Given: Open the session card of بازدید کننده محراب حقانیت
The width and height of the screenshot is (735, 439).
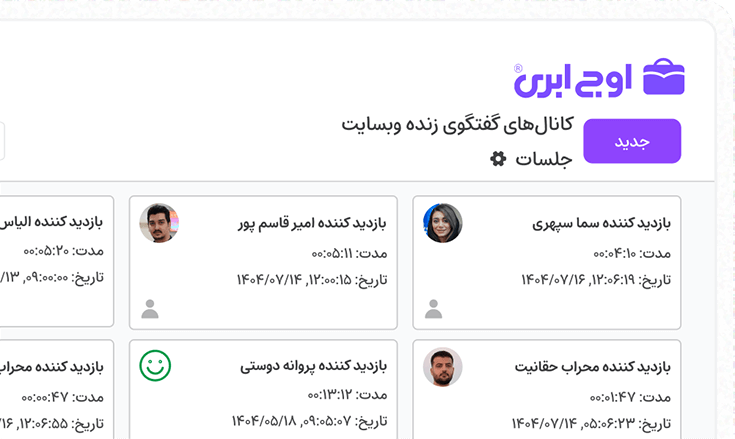Looking at the screenshot, I should [x=547, y=389].
